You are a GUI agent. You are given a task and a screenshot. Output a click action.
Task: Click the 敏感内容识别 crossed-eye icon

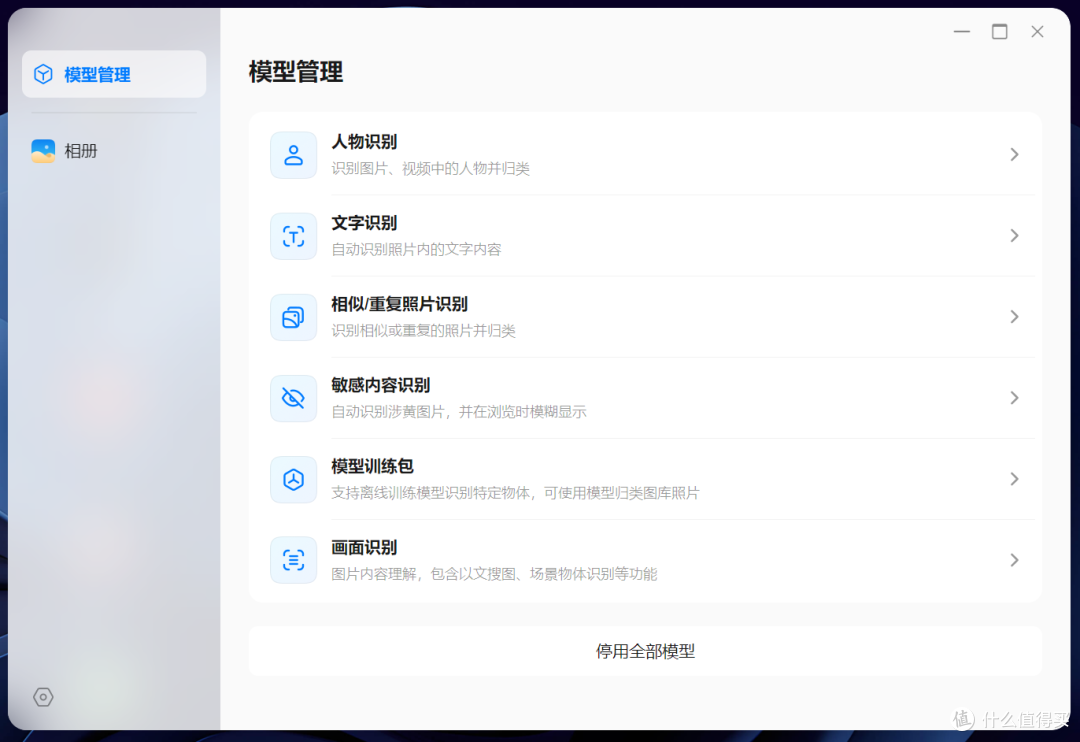tap(293, 398)
